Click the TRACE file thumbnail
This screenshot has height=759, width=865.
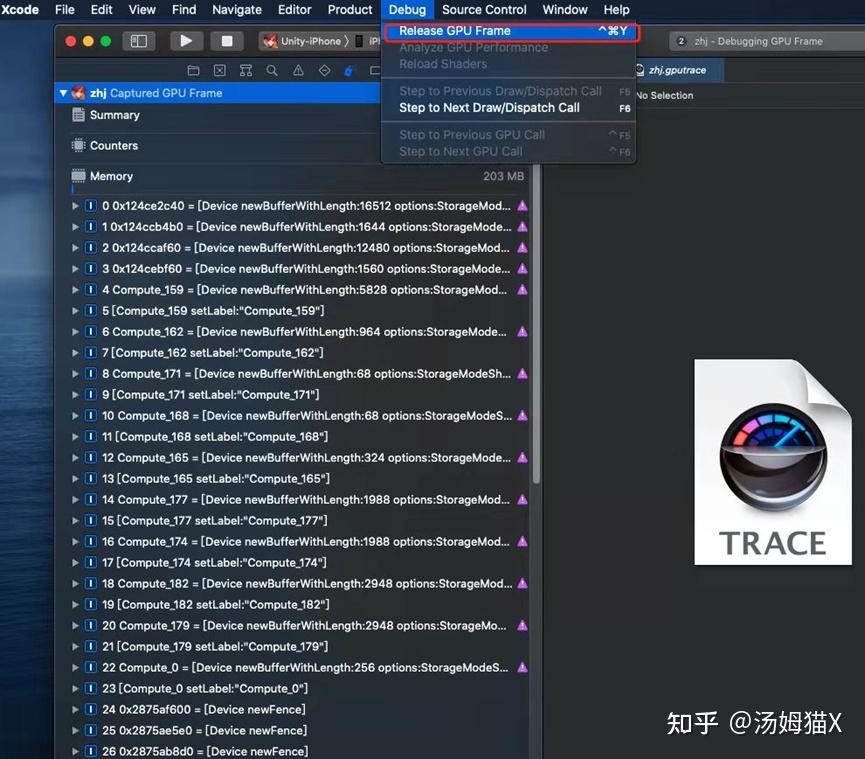click(x=773, y=462)
